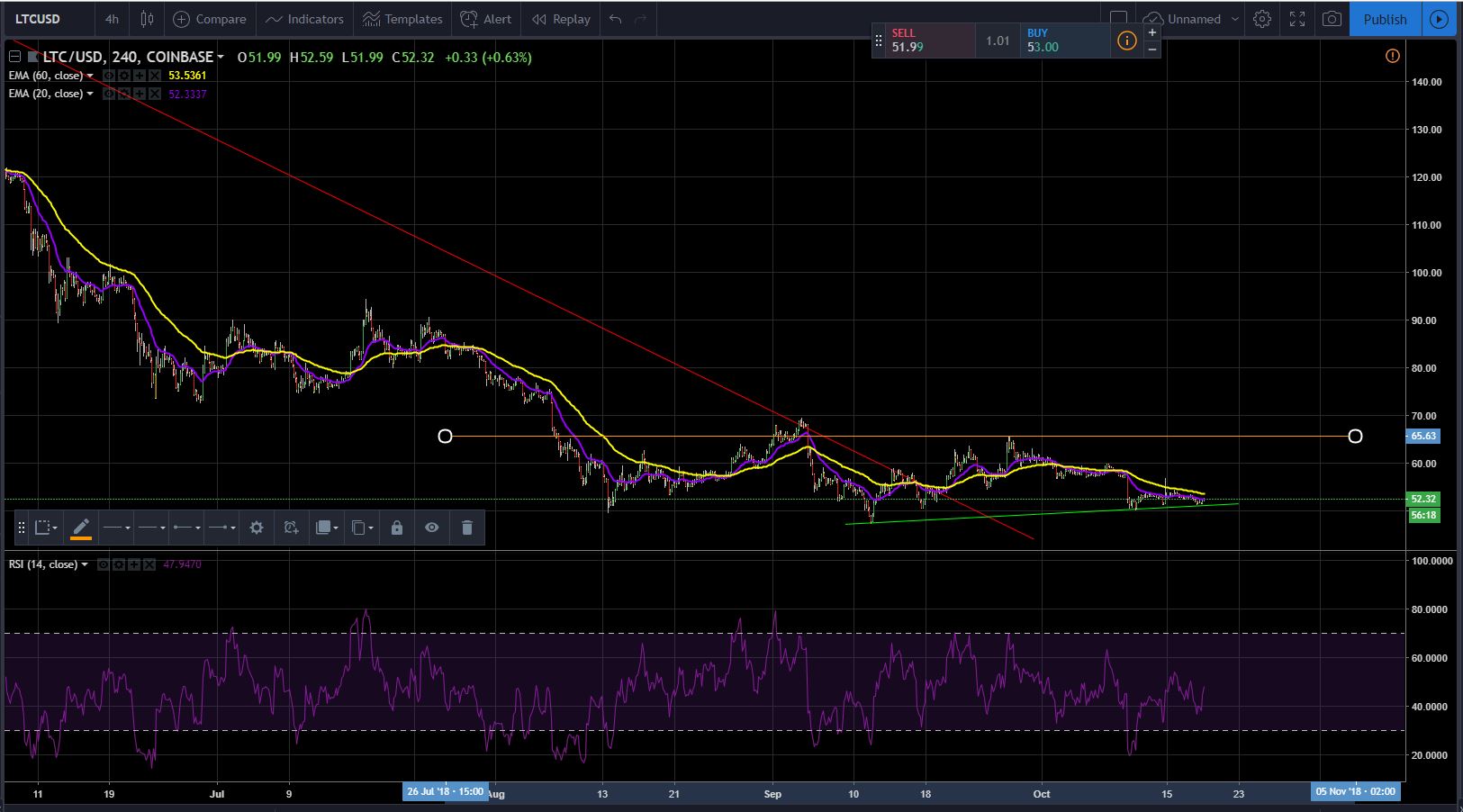Undo the last chart action
The width and height of the screenshot is (1463, 812).
pyautogui.click(x=616, y=19)
